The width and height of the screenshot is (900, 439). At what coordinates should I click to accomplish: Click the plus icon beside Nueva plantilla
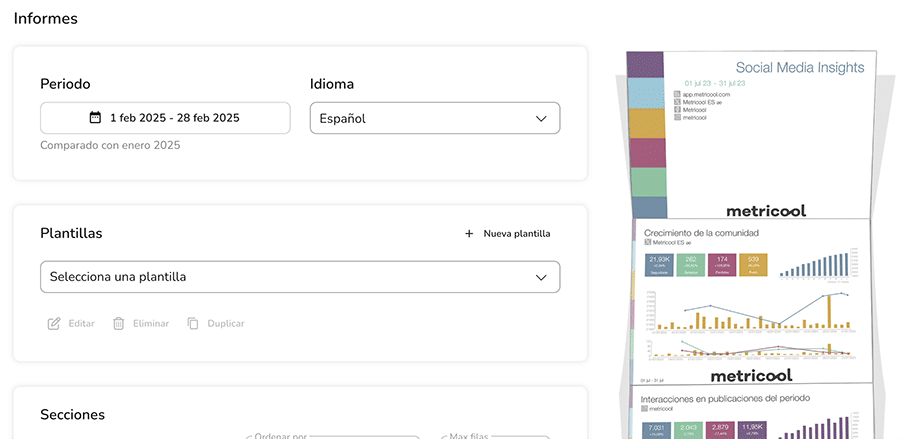pos(470,234)
